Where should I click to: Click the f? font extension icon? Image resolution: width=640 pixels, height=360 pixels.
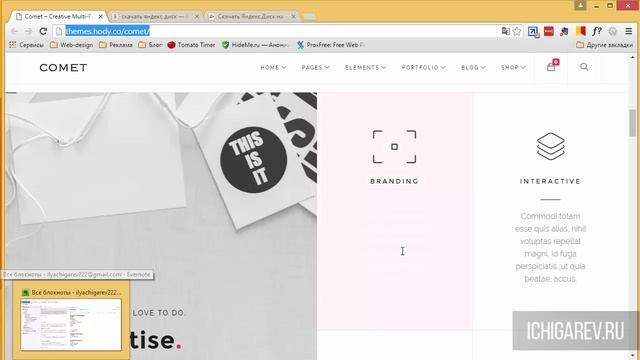pyautogui.click(x=597, y=31)
